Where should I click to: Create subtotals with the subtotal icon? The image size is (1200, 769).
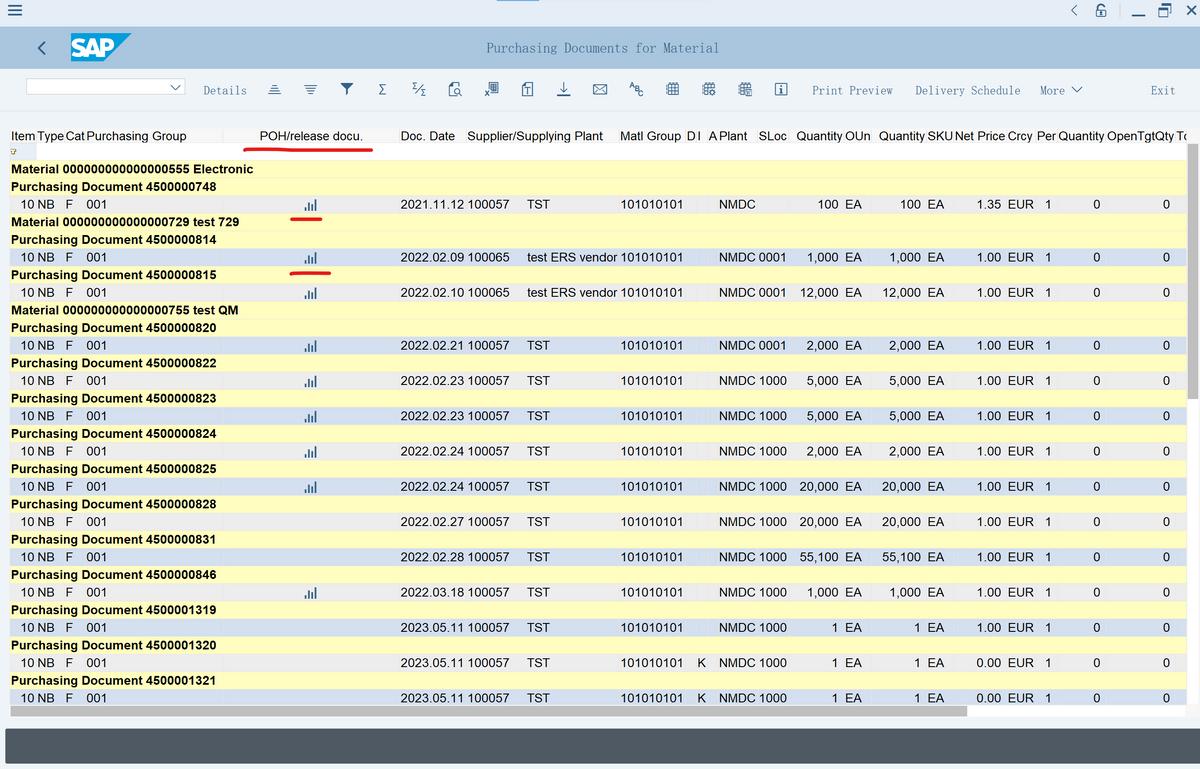(418, 89)
